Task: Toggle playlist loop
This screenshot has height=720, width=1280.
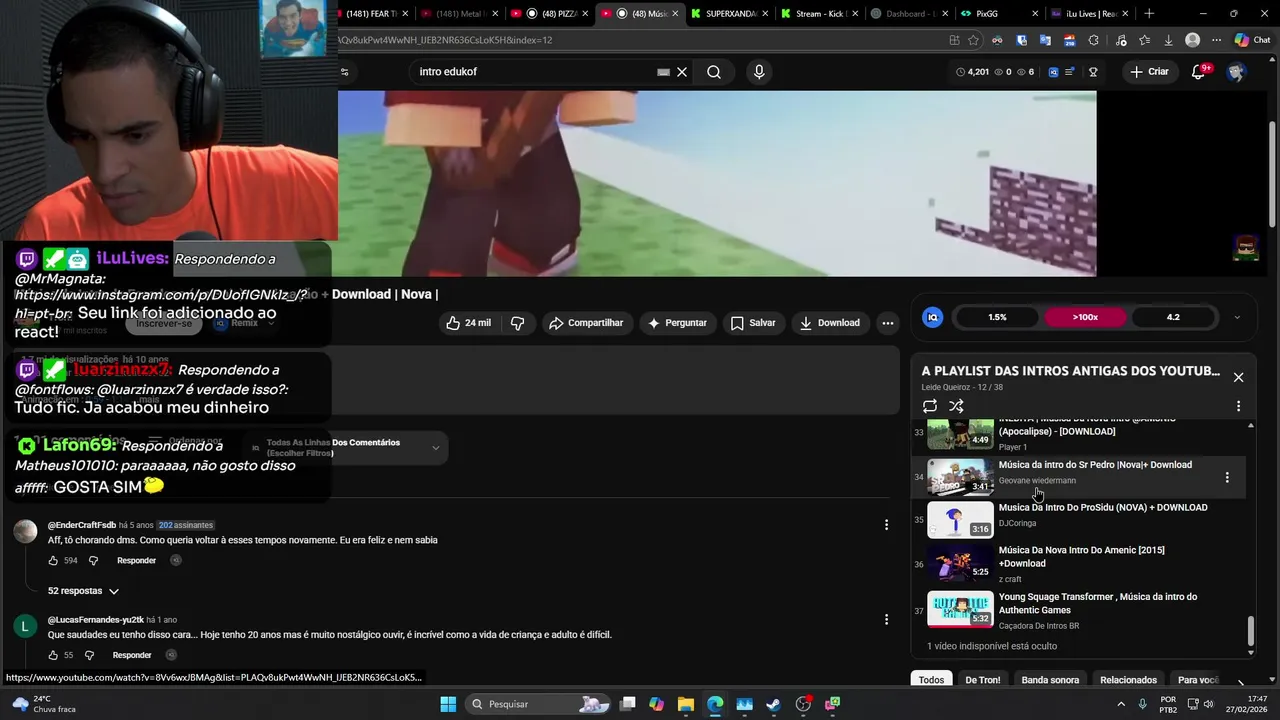Action: [929, 406]
